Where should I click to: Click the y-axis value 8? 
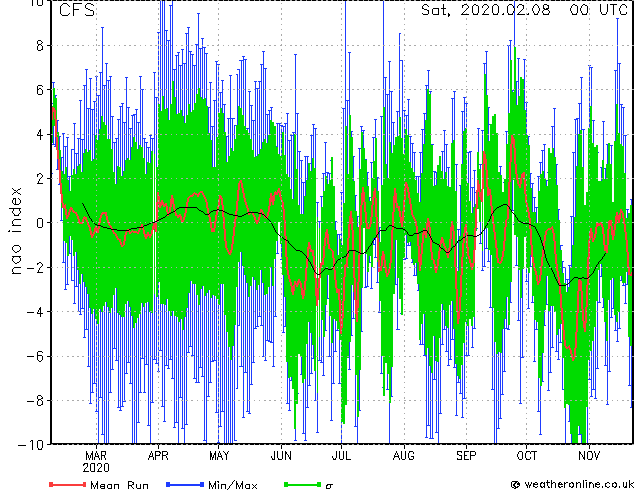point(40,46)
